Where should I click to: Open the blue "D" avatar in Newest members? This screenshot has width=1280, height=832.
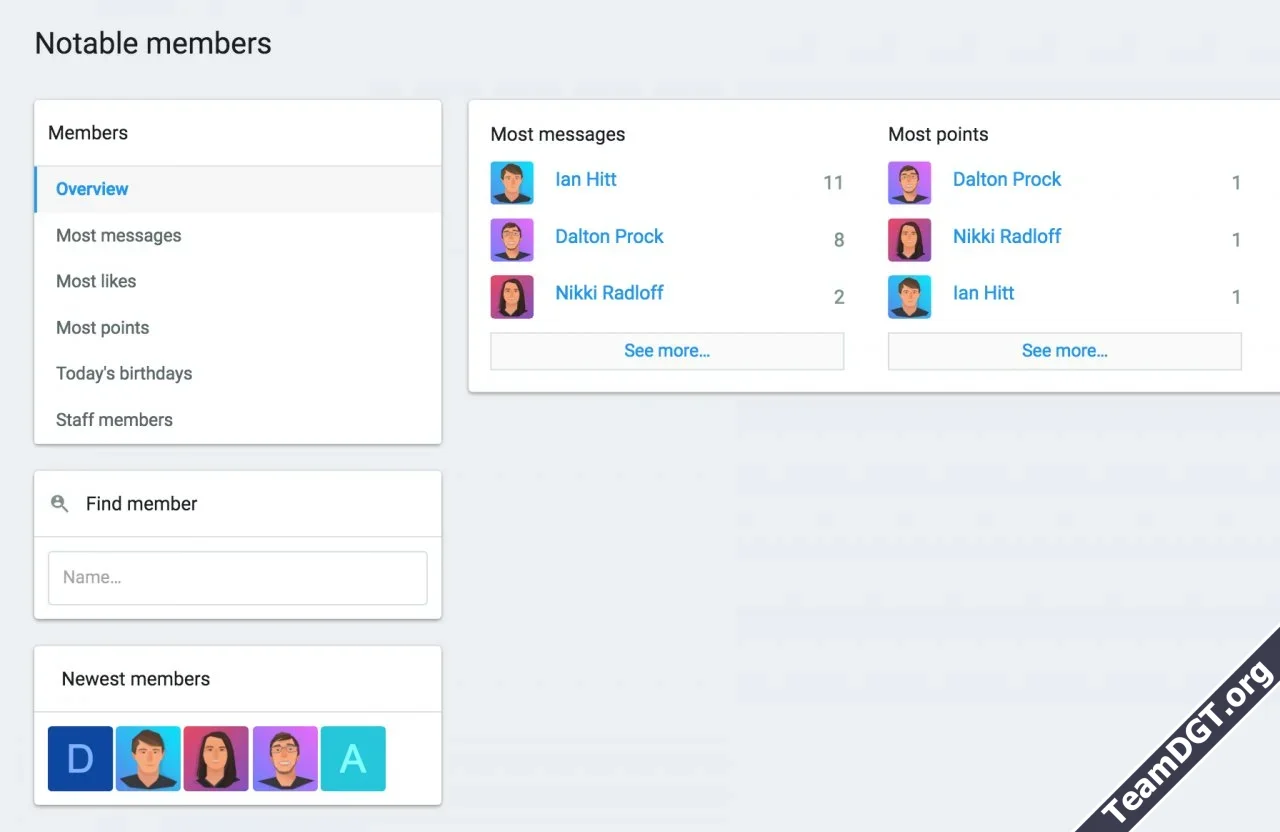coord(80,759)
